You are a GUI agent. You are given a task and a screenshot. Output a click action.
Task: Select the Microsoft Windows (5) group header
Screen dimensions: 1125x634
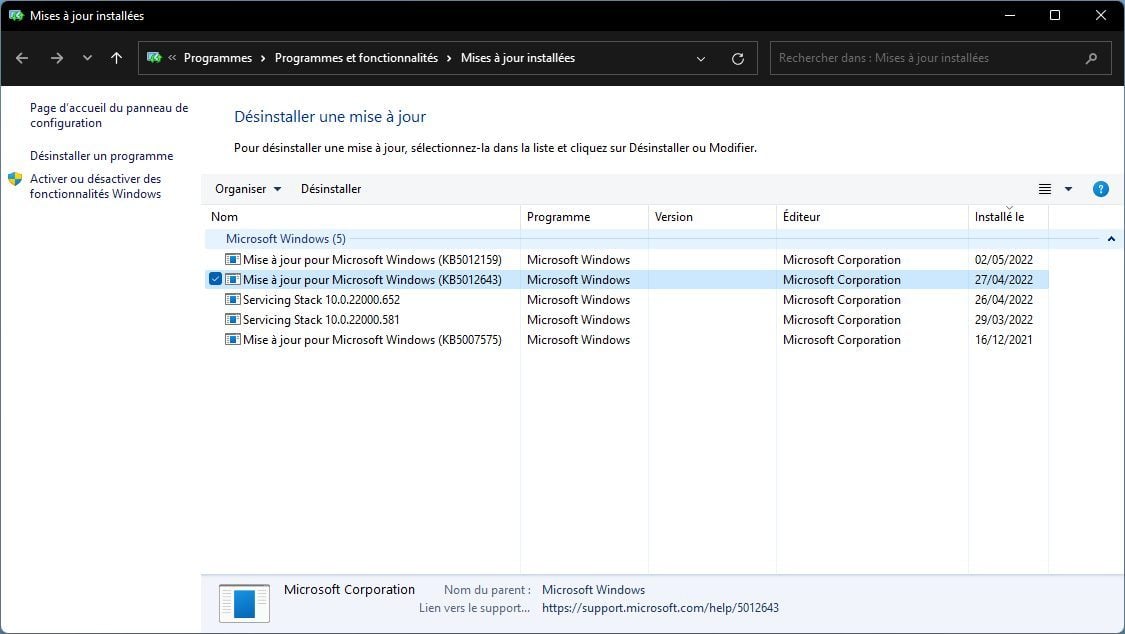[x=286, y=239]
